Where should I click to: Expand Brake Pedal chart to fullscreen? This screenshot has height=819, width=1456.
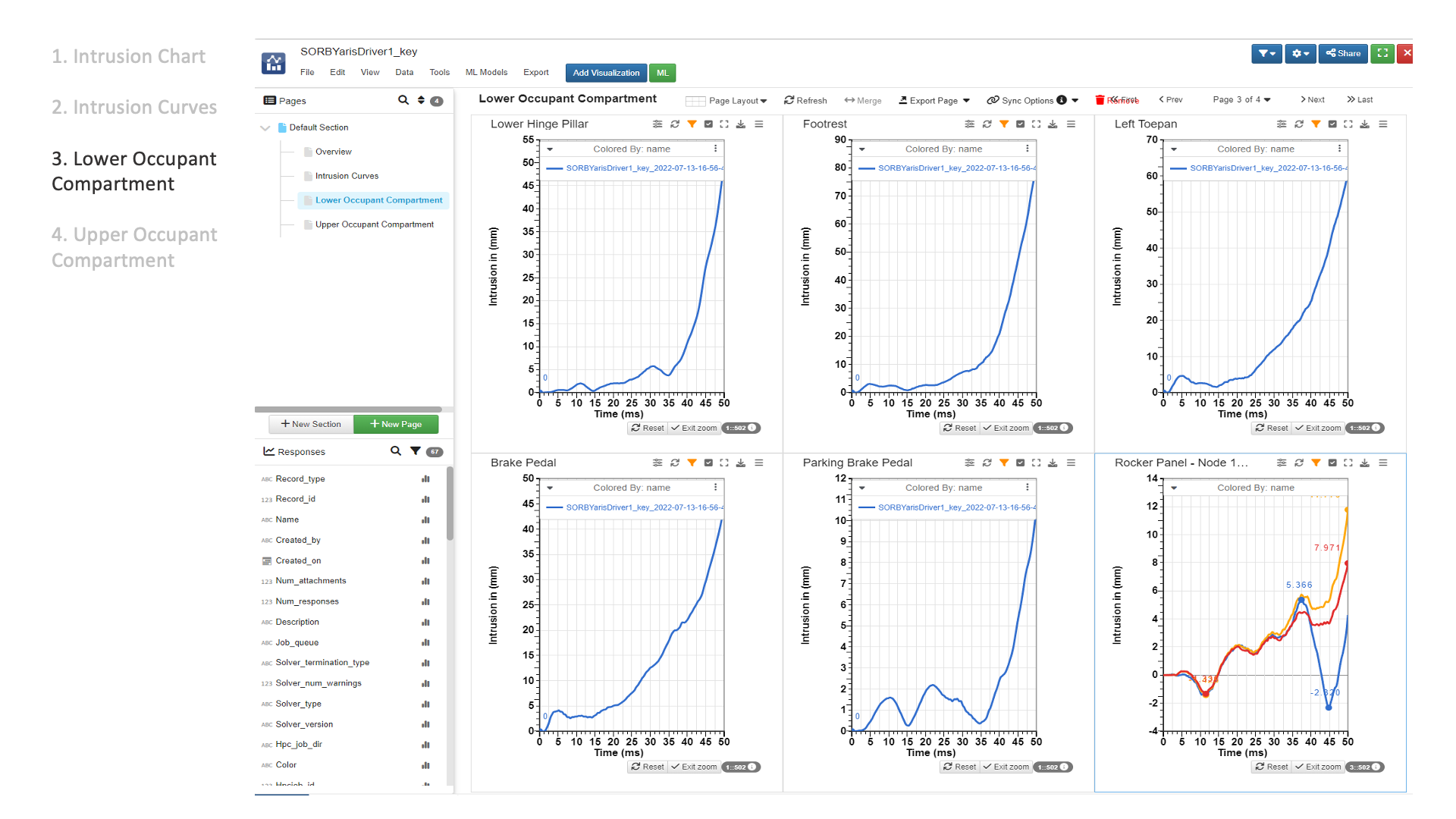724,463
